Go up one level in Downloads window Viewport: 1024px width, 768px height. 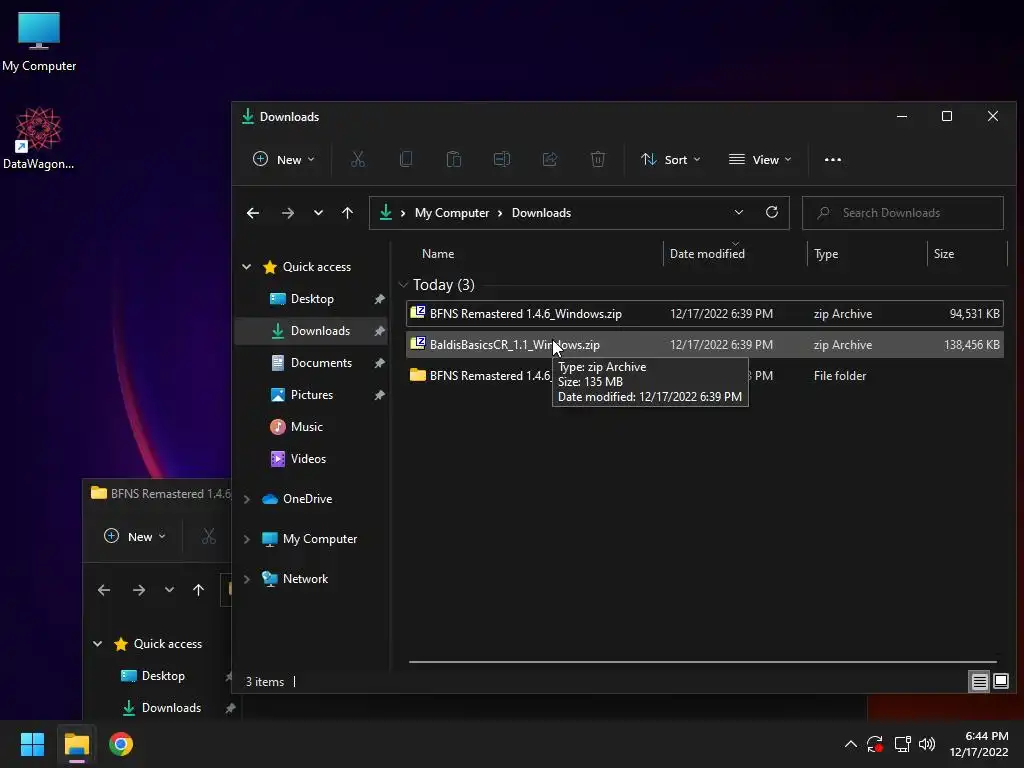(347, 213)
